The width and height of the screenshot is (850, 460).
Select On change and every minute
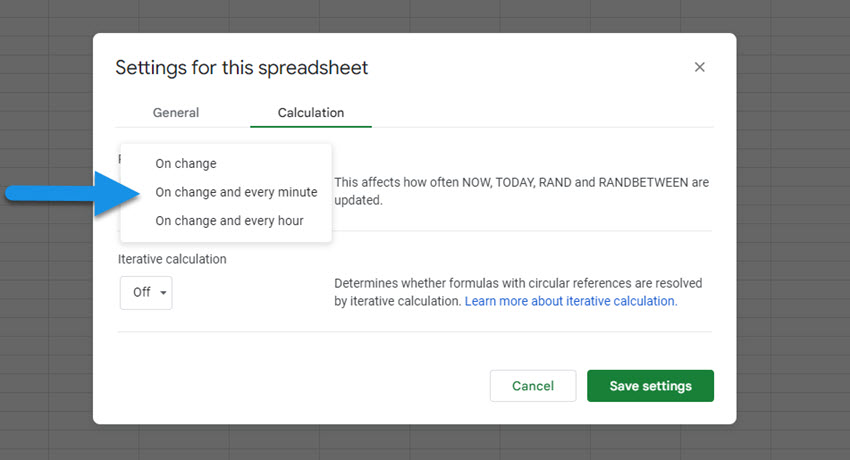click(x=236, y=192)
